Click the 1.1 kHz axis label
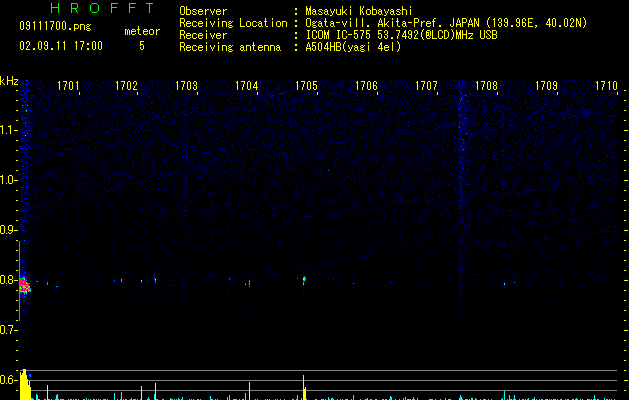The width and height of the screenshot is (629, 400). [x=8, y=130]
